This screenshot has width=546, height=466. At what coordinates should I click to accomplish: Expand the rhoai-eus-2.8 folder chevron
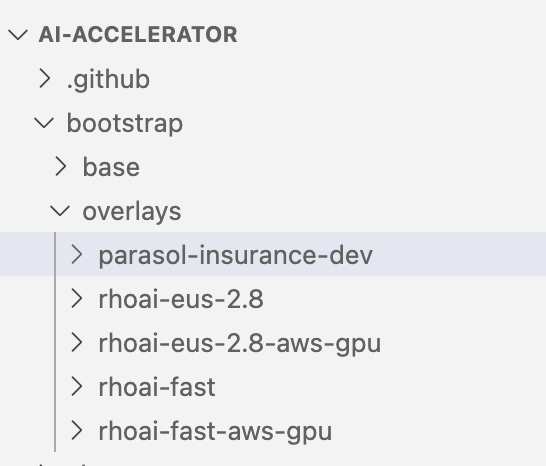77,299
